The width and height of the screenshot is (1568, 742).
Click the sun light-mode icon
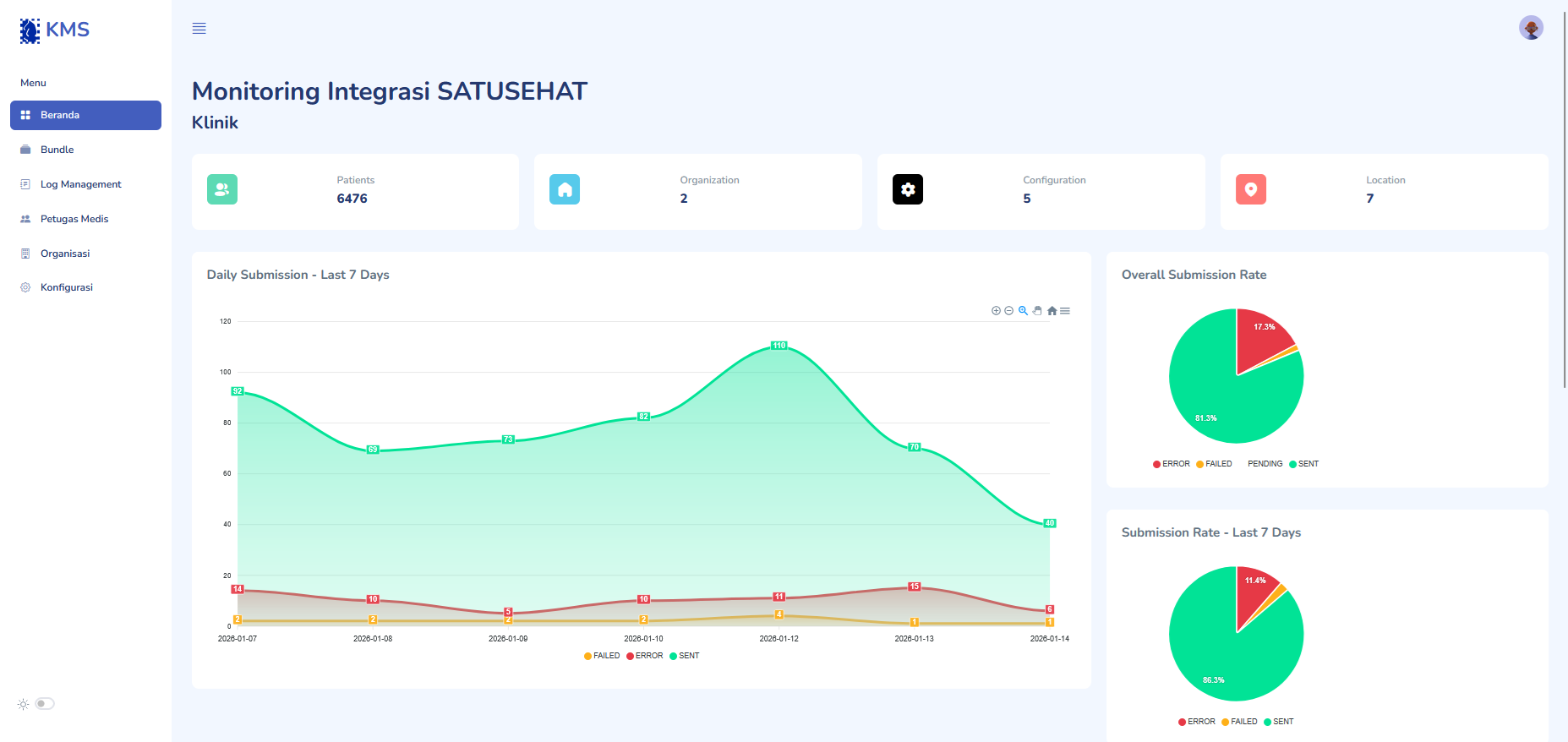(x=23, y=704)
